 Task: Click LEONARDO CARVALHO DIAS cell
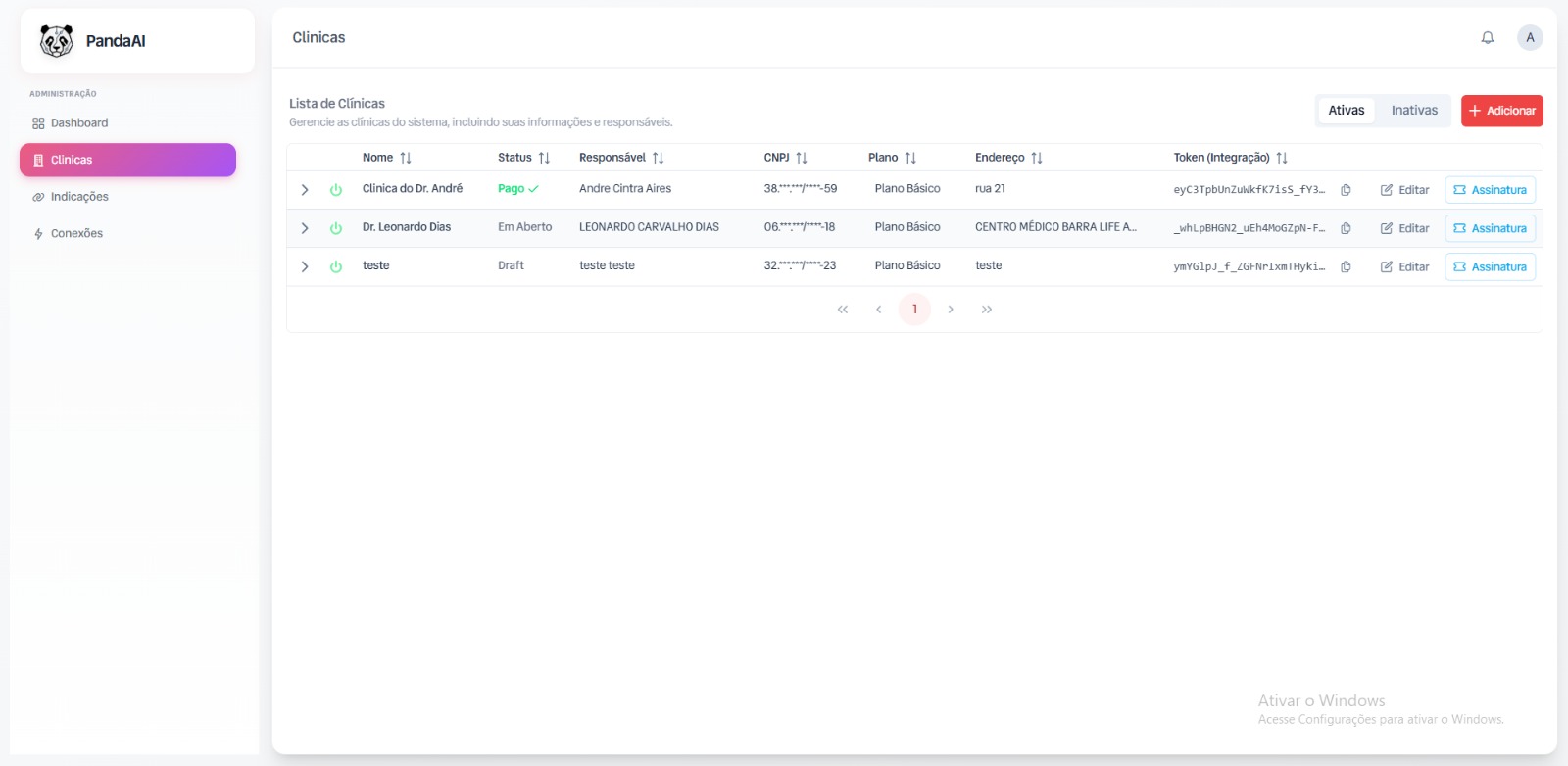point(649,227)
